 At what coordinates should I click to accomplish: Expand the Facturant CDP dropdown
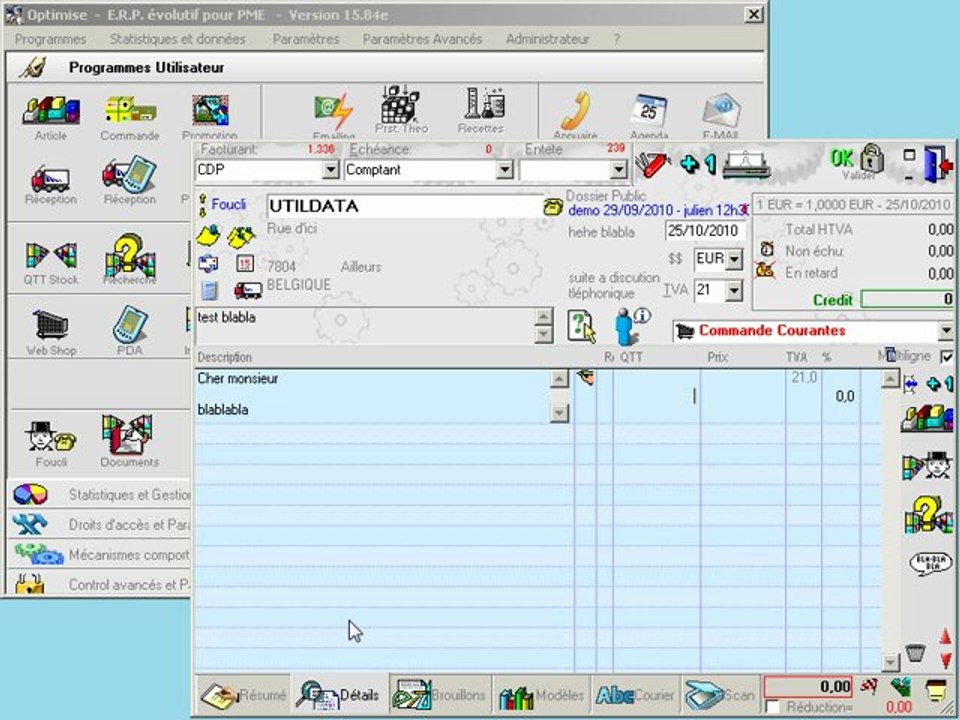click(x=330, y=170)
